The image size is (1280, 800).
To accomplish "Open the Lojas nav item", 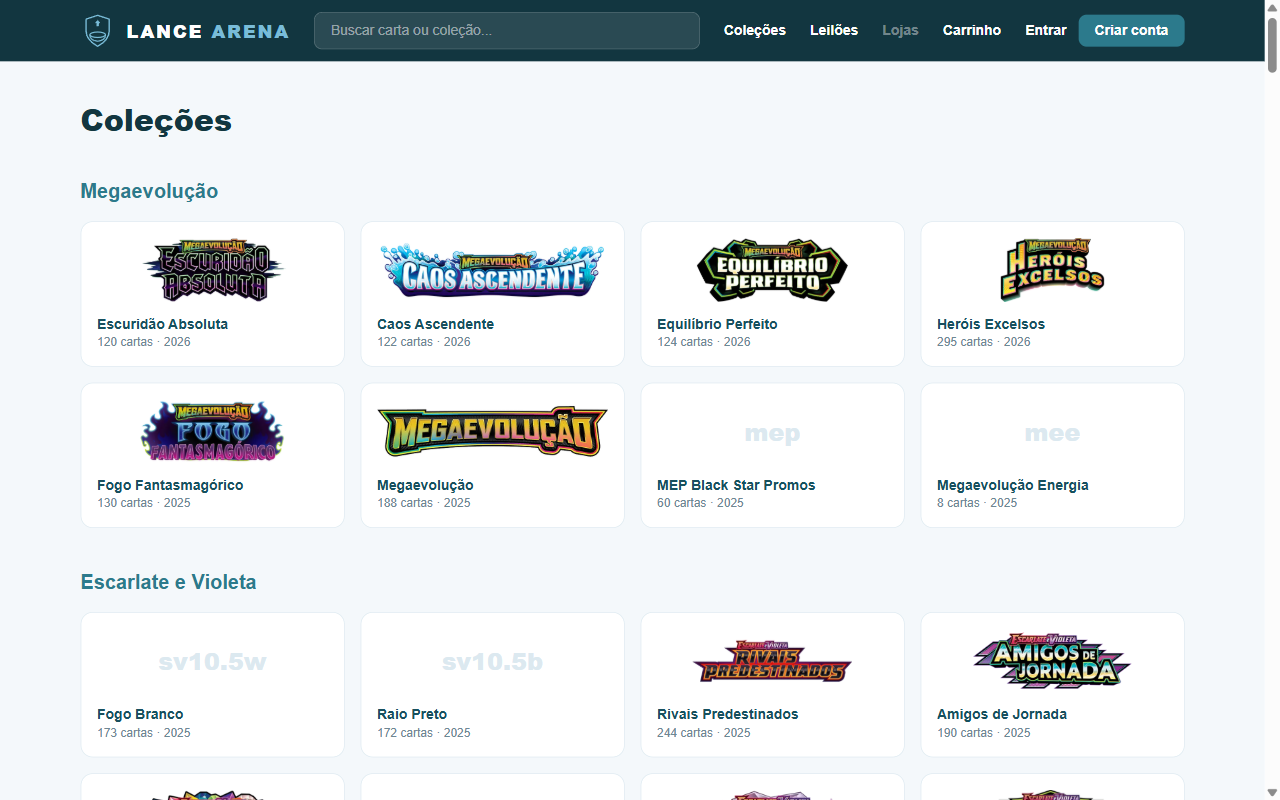I will [900, 30].
